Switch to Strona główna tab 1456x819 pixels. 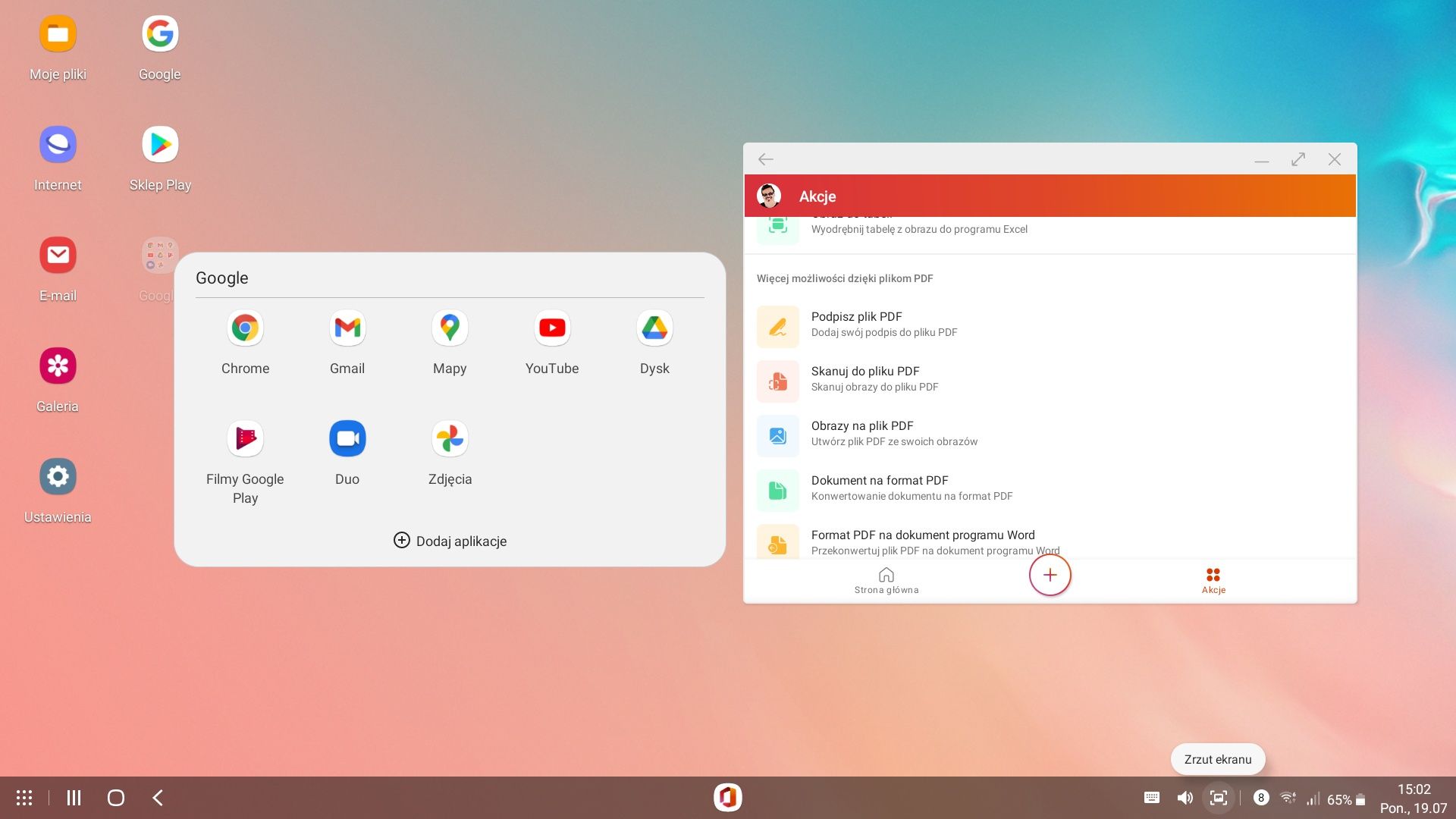click(x=886, y=581)
